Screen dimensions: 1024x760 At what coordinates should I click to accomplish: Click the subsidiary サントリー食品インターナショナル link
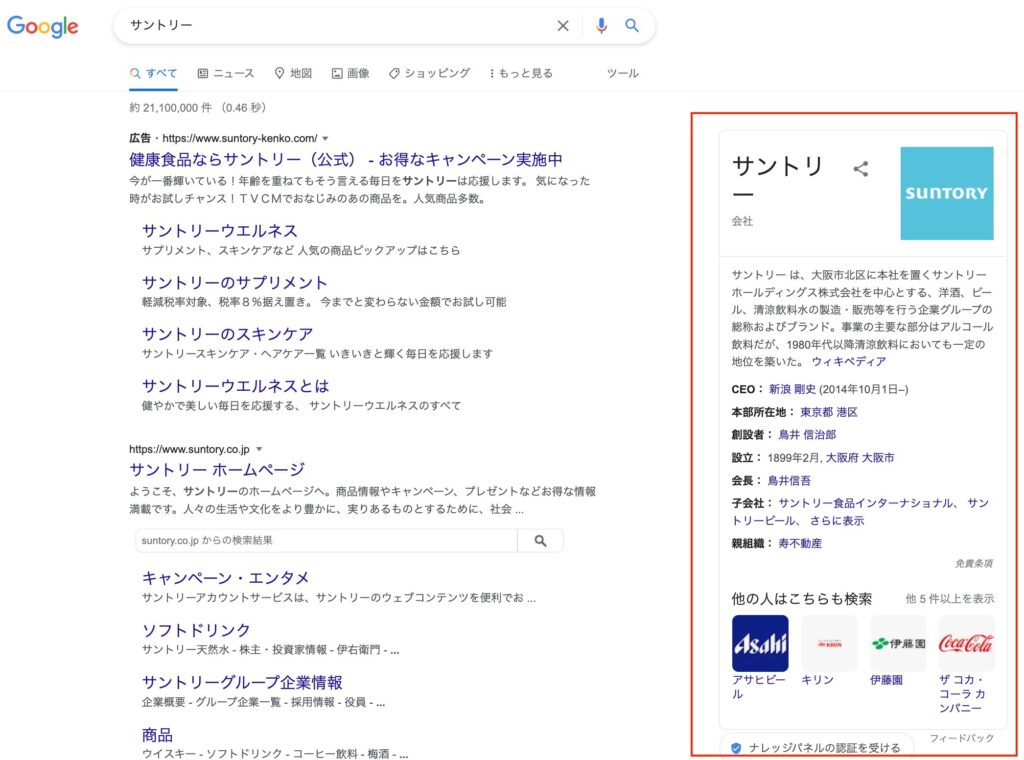click(x=865, y=503)
